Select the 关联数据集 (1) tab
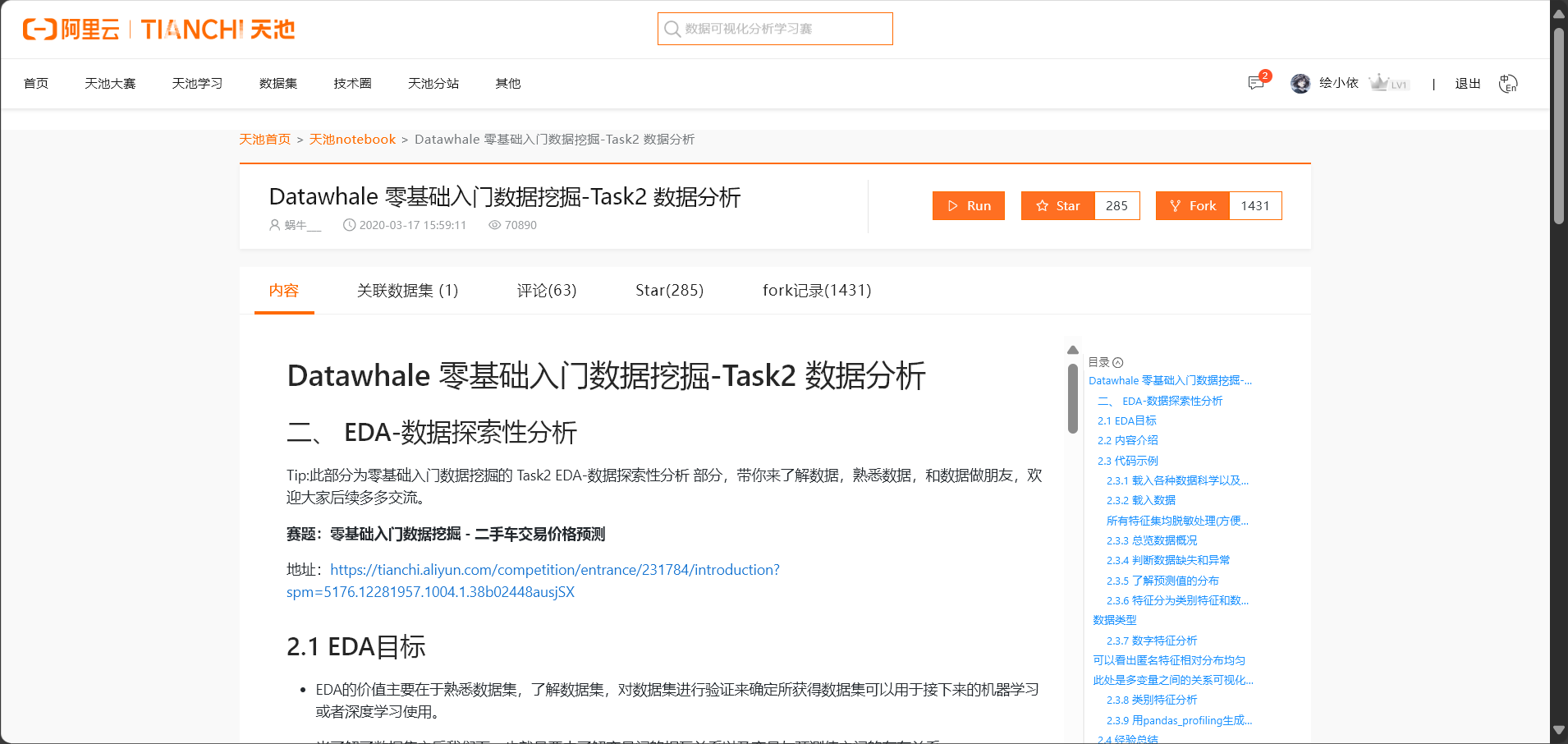Viewport: 1568px width, 744px height. point(407,291)
